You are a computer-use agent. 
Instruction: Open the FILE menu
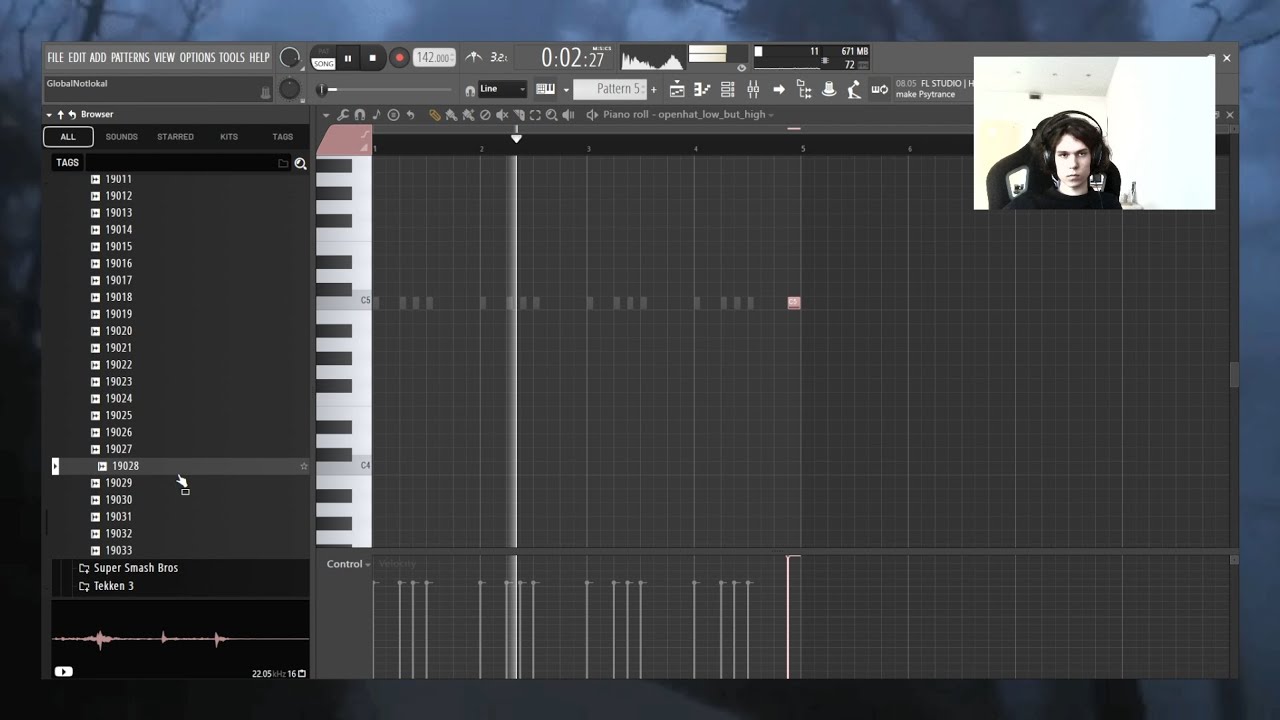click(55, 58)
